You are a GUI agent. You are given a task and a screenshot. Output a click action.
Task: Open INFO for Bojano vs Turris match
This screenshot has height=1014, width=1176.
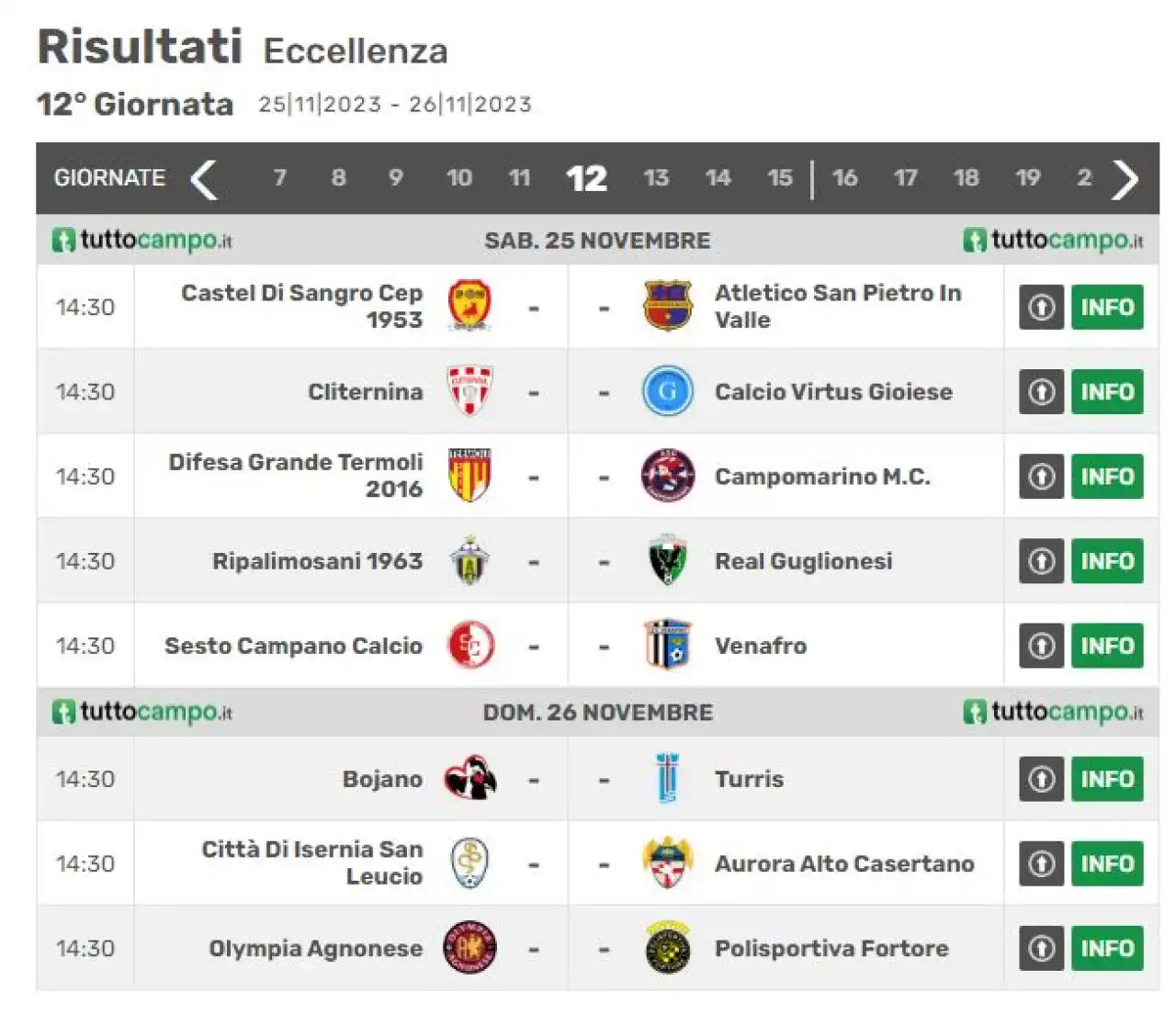coord(1107,780)
